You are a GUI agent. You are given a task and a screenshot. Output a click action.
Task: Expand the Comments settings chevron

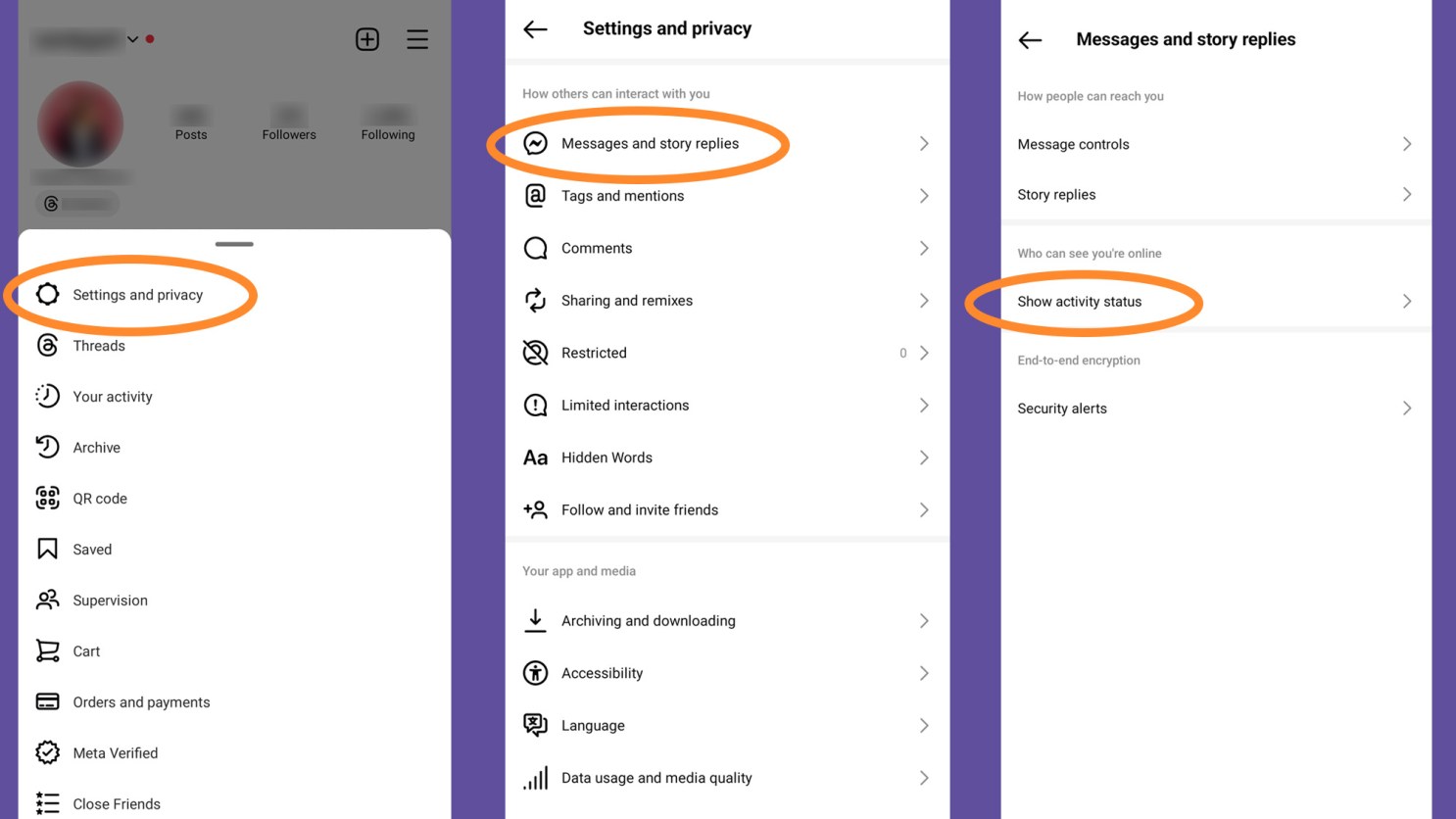click(924, 248)
